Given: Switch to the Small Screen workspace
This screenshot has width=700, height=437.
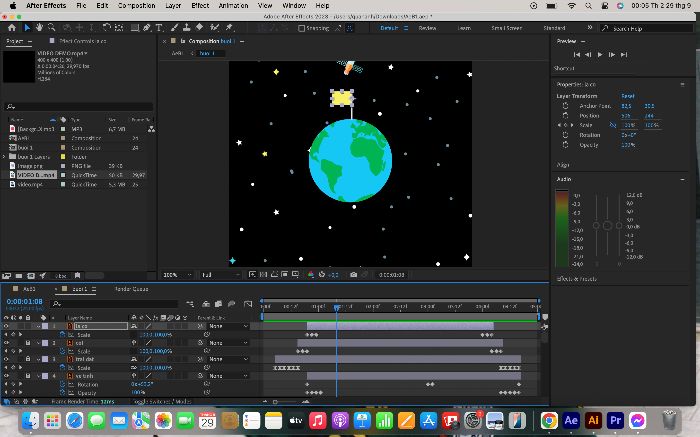Looking at the screenshot, I should [x=506, y=28].
